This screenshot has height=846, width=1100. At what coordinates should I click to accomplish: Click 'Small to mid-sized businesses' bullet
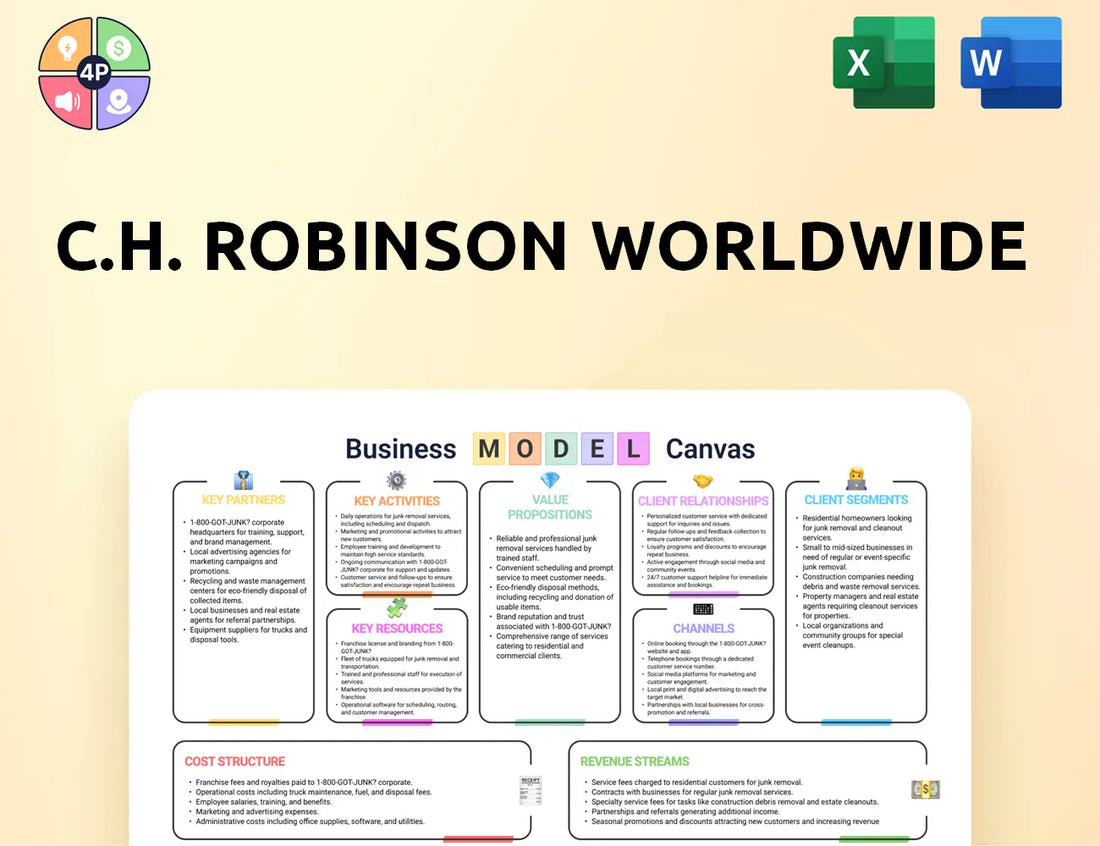coord(855,557)
